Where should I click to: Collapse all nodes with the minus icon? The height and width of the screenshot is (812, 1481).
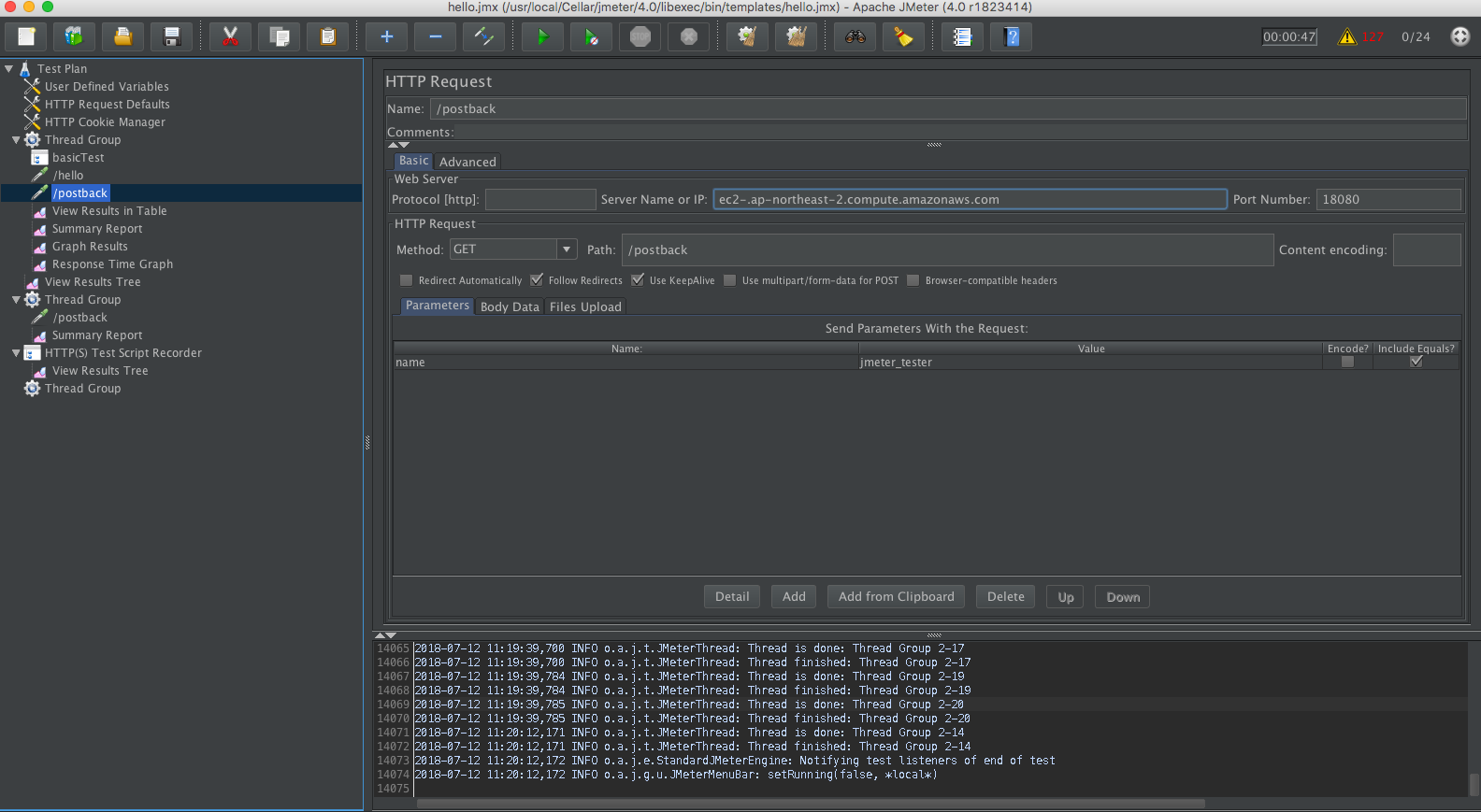tap(435, 37)
